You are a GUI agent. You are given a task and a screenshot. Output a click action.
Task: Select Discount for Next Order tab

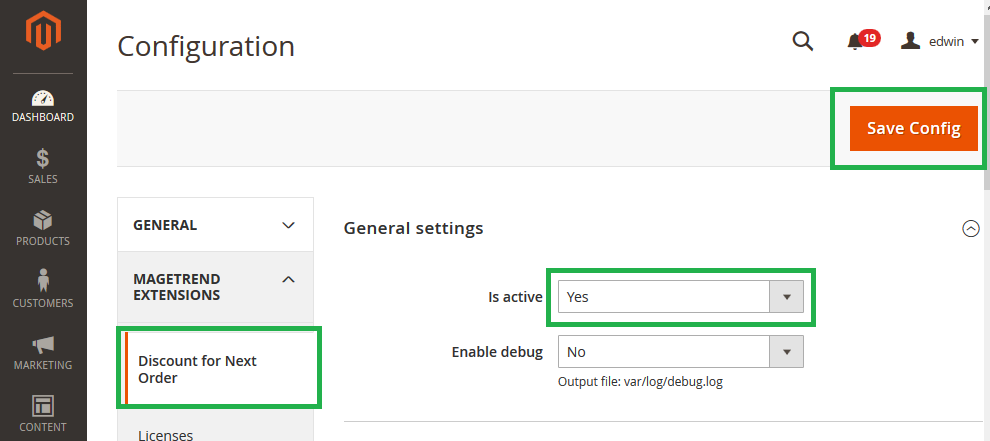coord(219,369)
